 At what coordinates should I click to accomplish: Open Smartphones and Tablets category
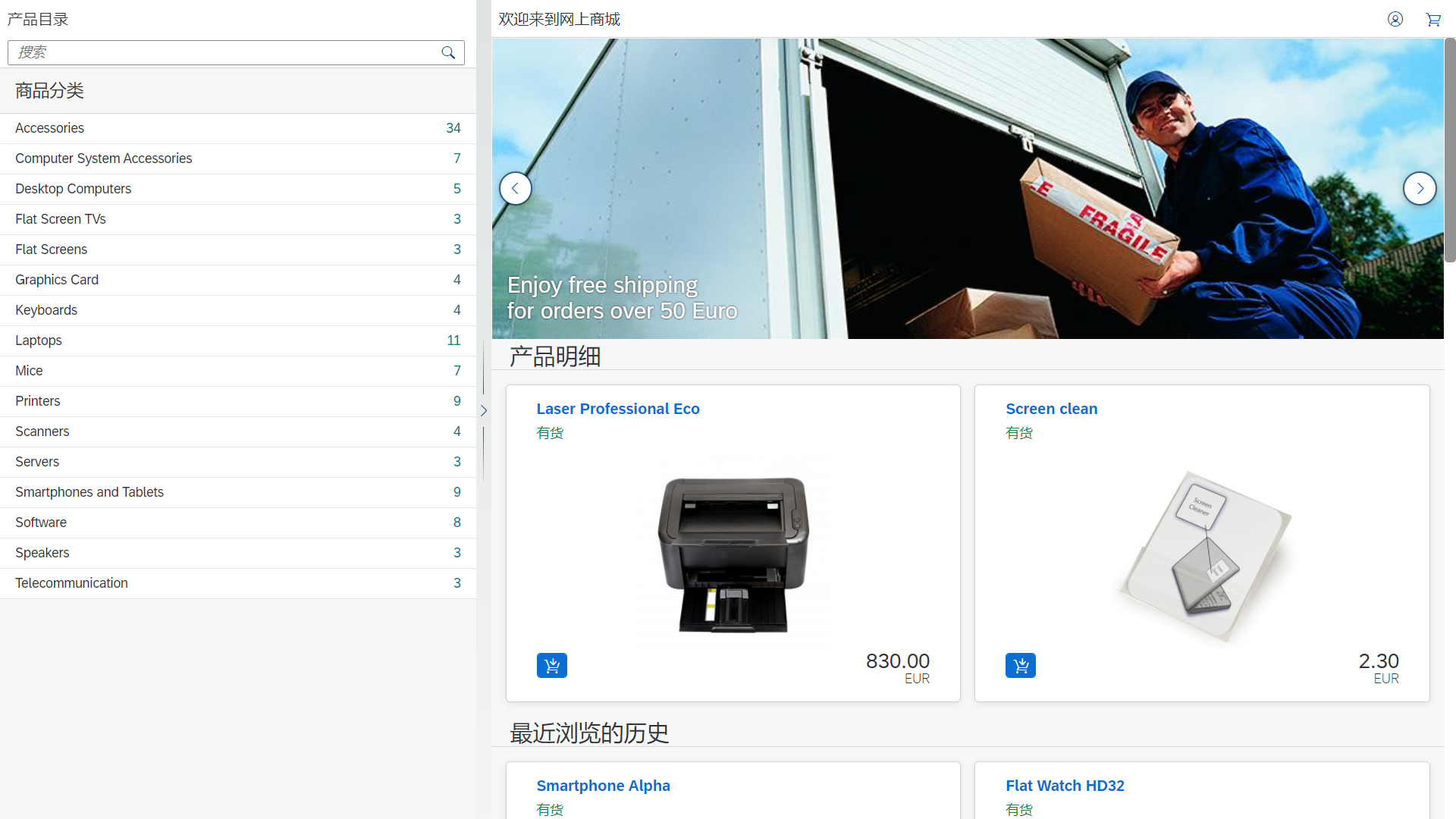pos(89,492)
